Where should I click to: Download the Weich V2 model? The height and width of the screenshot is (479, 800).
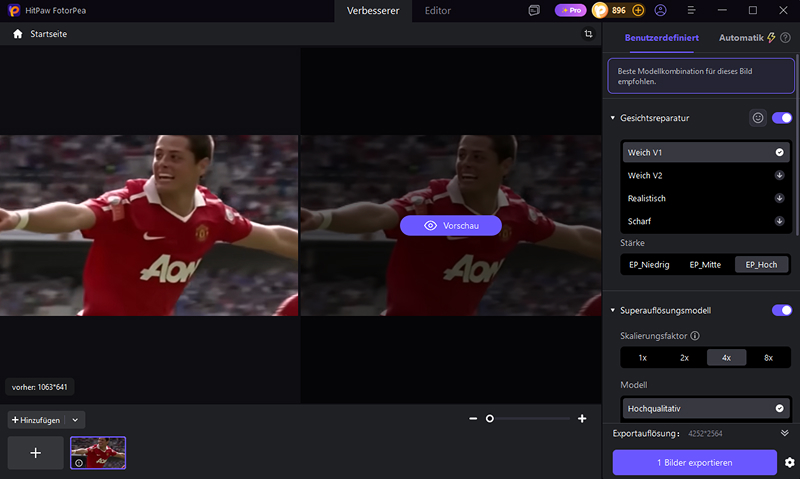[x=779, y=175]
